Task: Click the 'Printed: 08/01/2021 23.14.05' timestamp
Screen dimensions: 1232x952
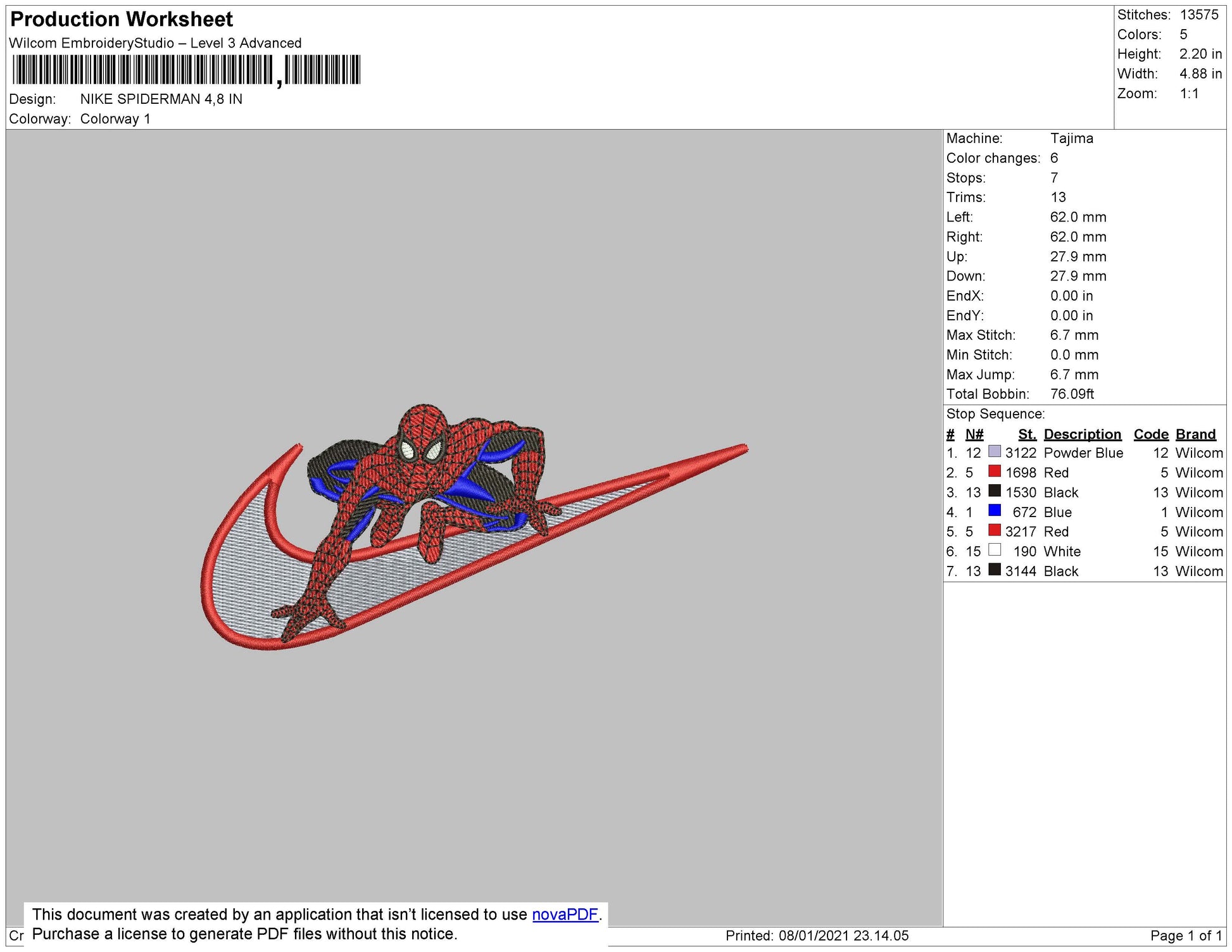Action: (x=817, y=936)
